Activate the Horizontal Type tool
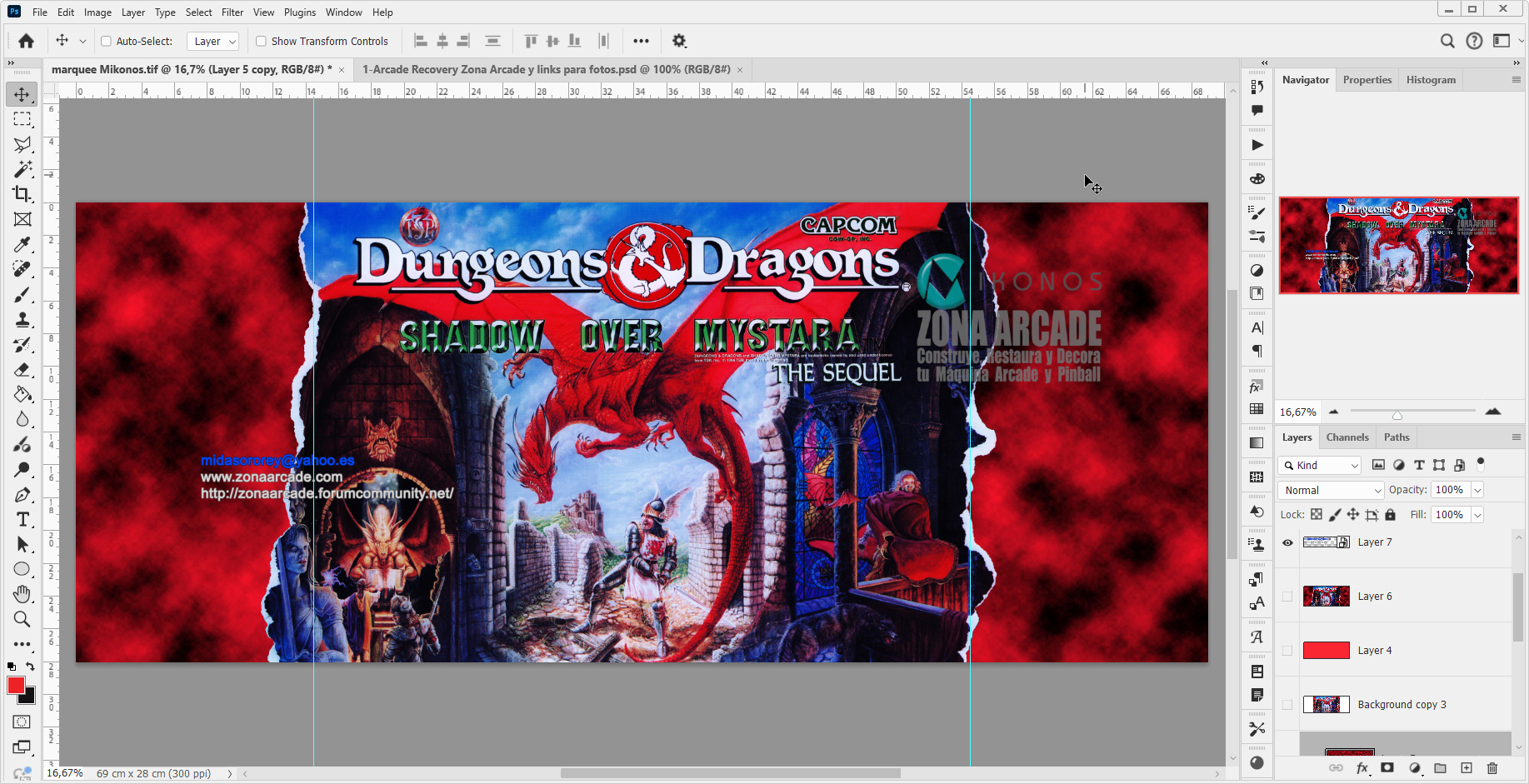The height and width of the screenshot is (784, 1529). coord(22,519)
